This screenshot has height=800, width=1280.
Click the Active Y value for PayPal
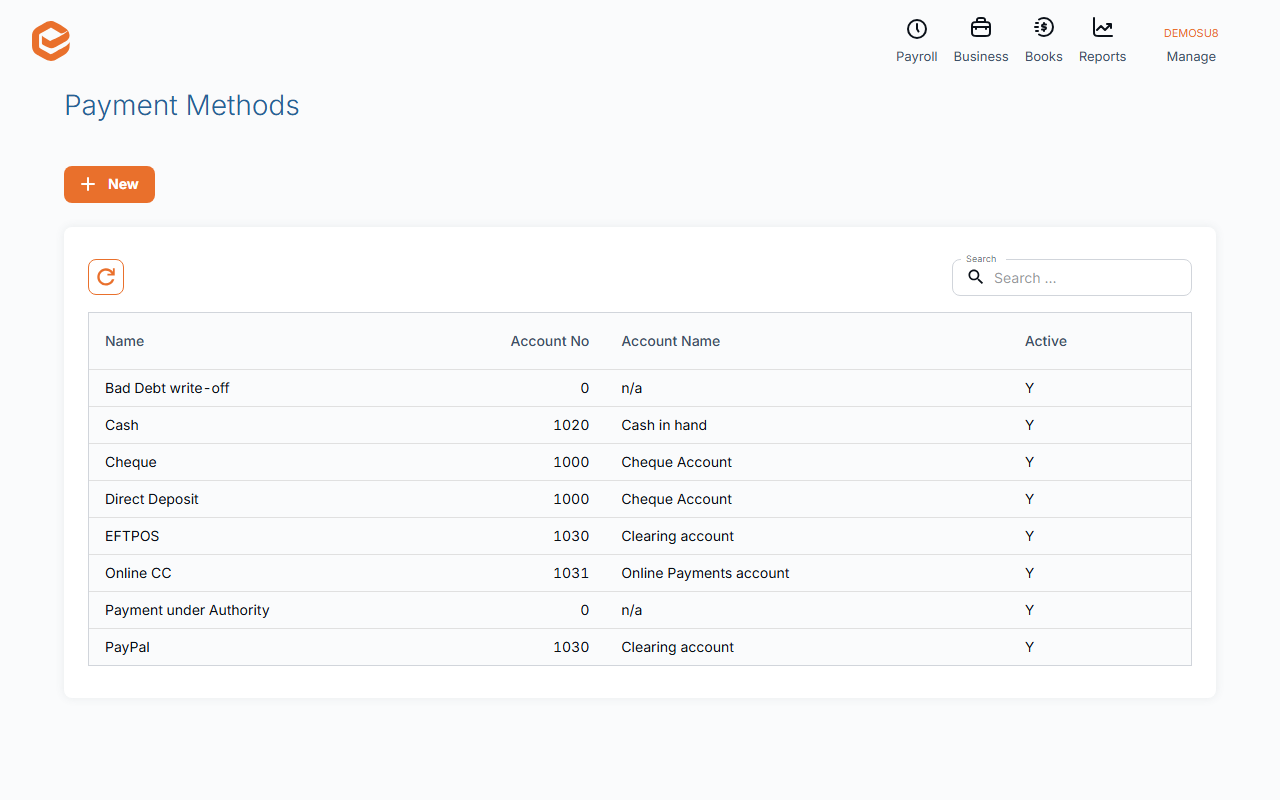1030,647
